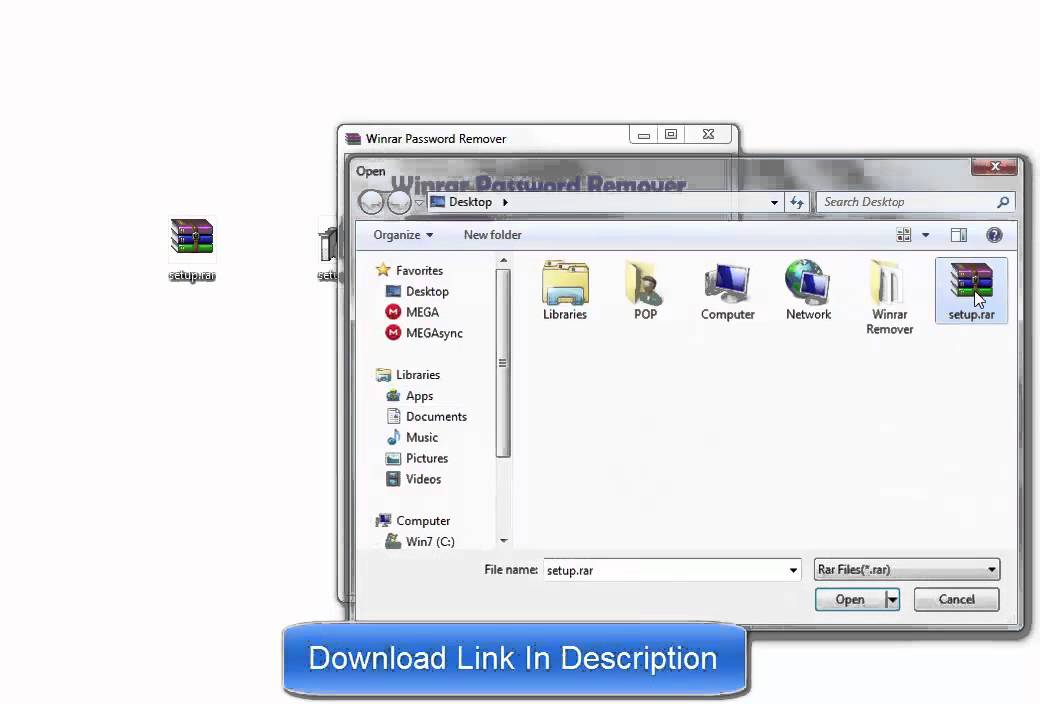Screen dimensions: 1040x704
Task: Select the Computer icon in the file list
Action: point(728,291)
